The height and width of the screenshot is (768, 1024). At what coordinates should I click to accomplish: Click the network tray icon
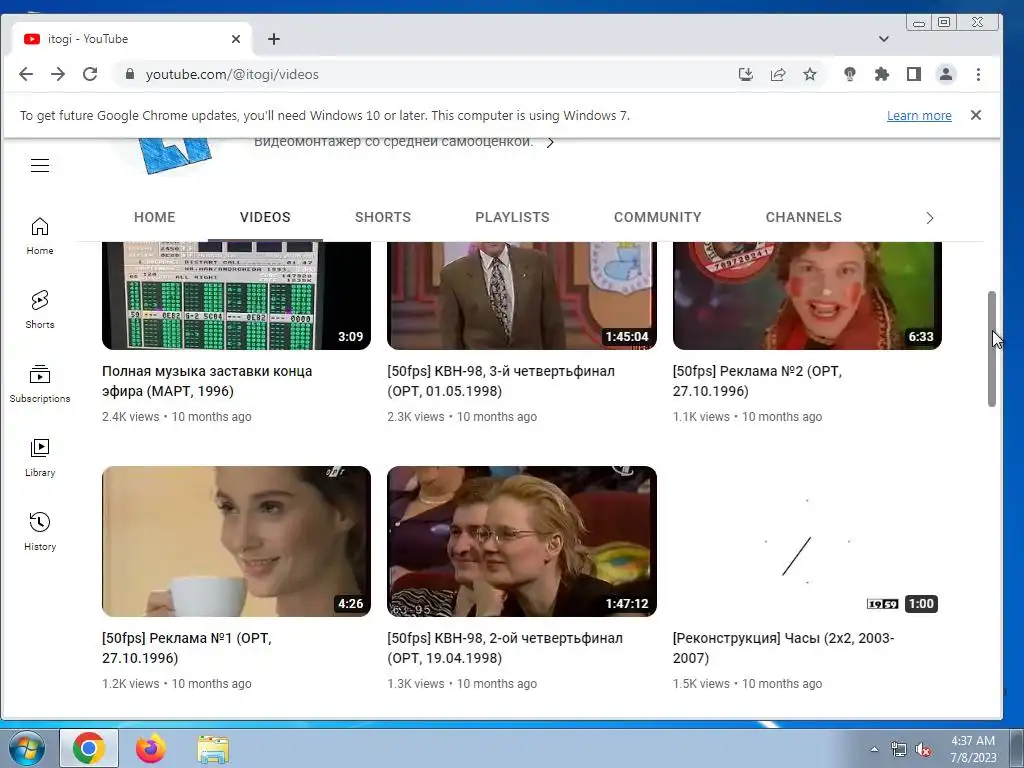click(899, 750)
